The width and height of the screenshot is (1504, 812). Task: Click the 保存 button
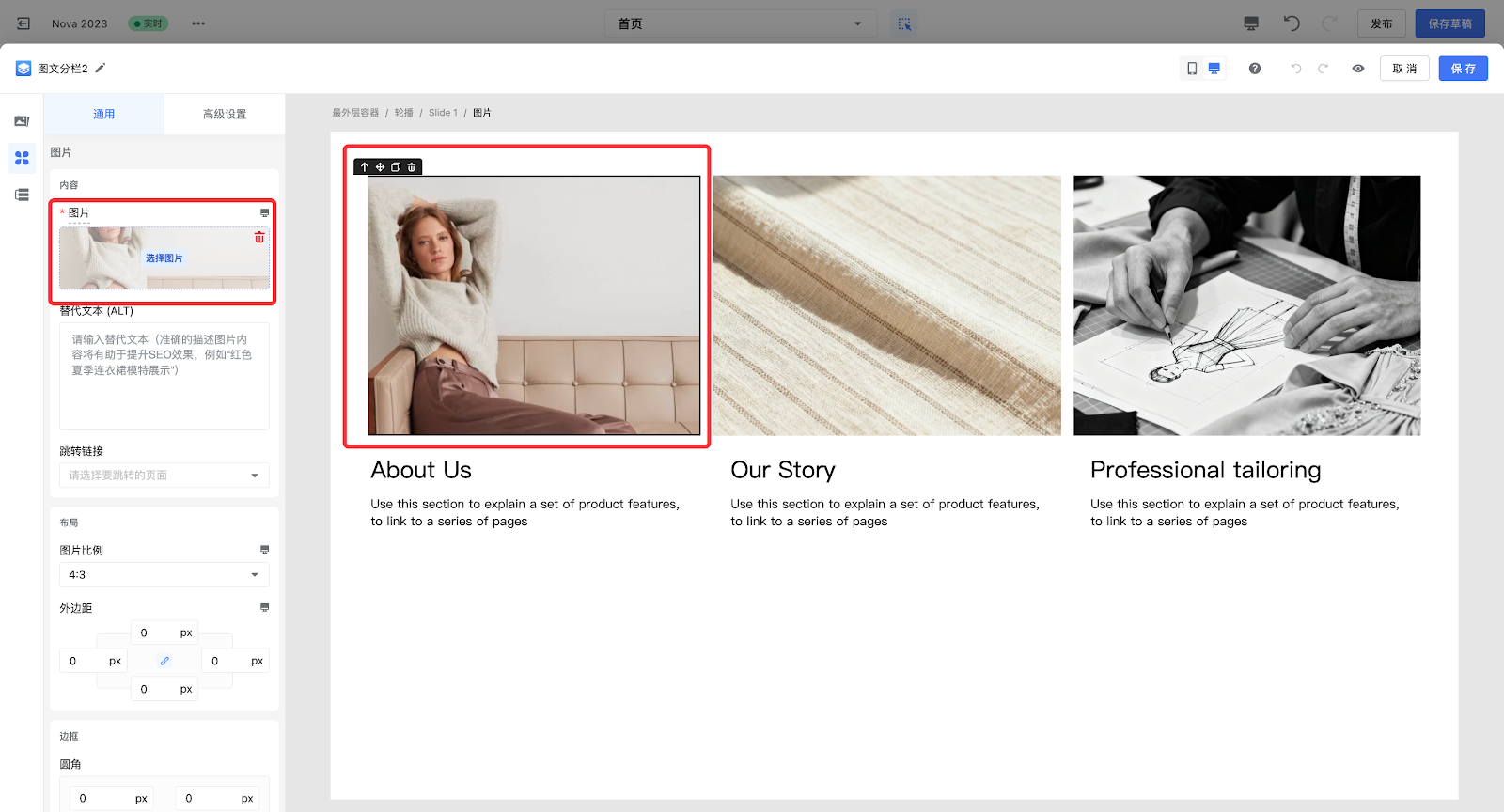click(1463, 69)
